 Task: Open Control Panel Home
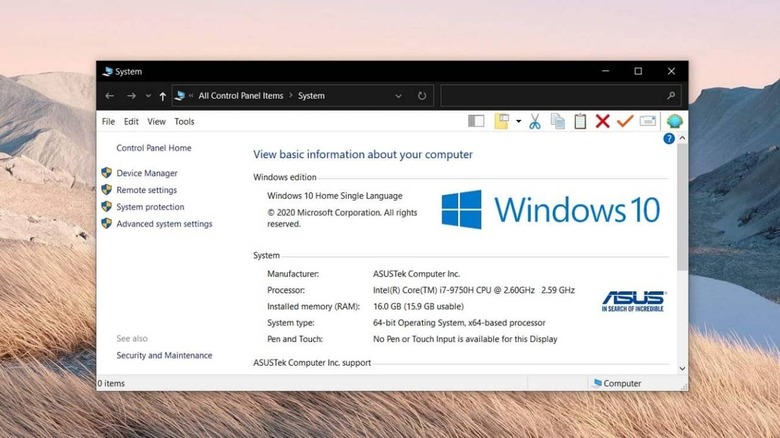pos(154,148)
